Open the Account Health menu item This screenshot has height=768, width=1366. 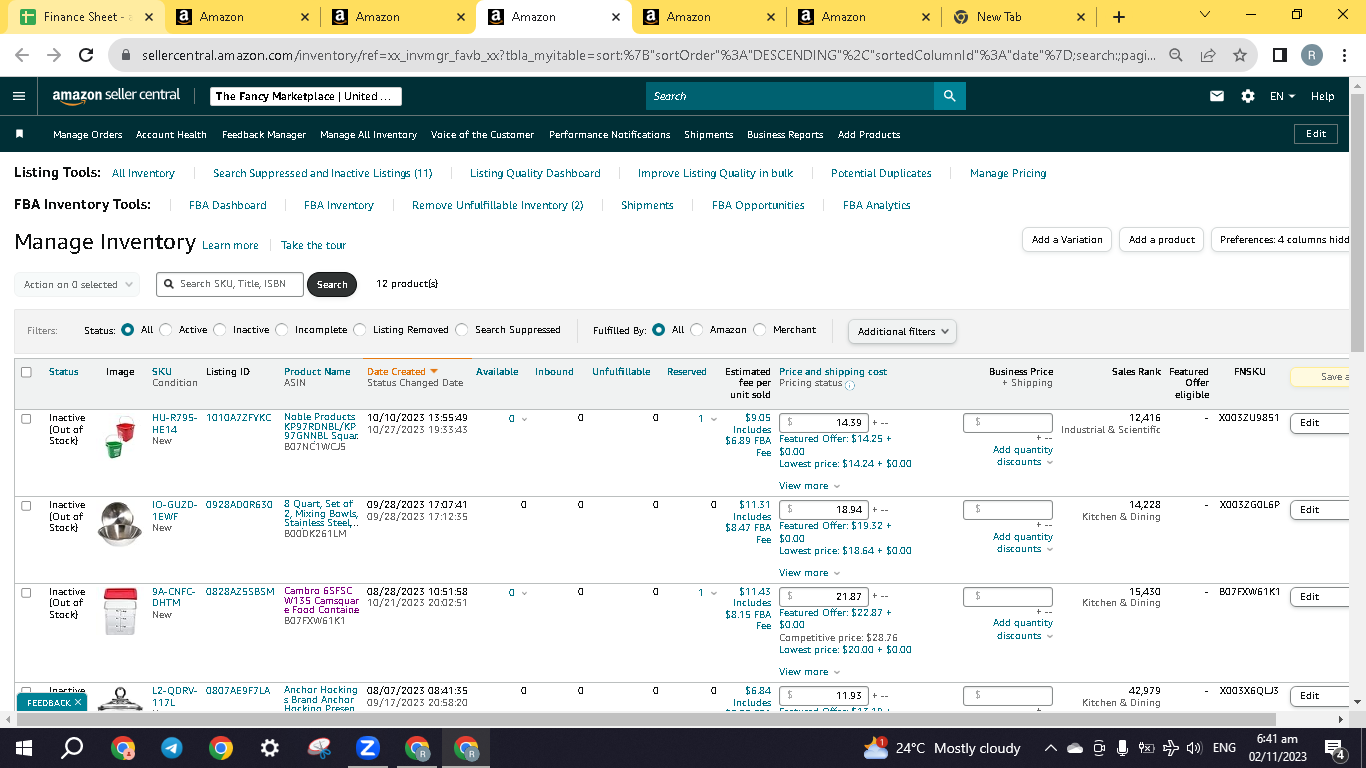(x=171, y=135)
